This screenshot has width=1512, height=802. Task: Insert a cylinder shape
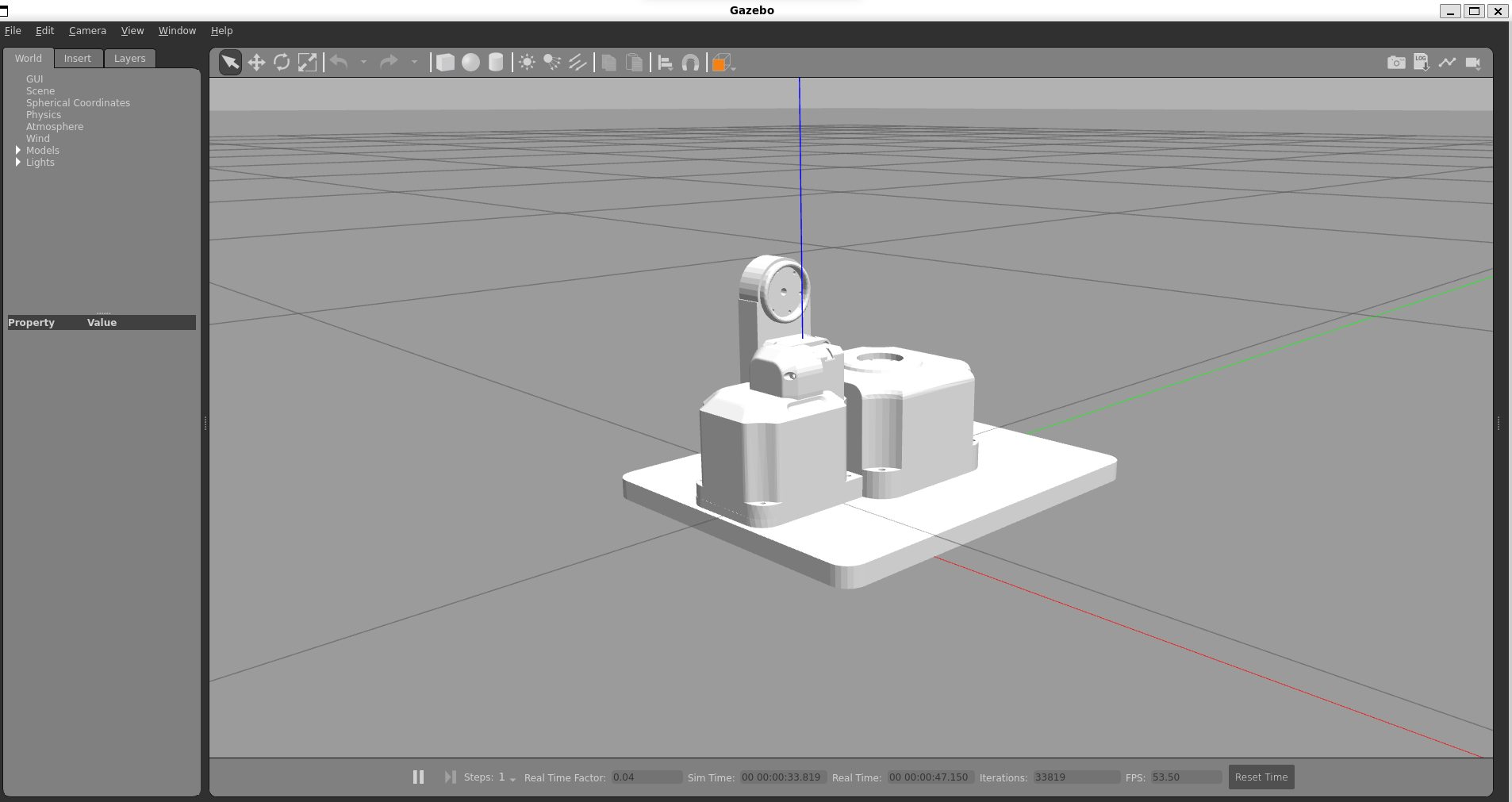pos(496,63)
